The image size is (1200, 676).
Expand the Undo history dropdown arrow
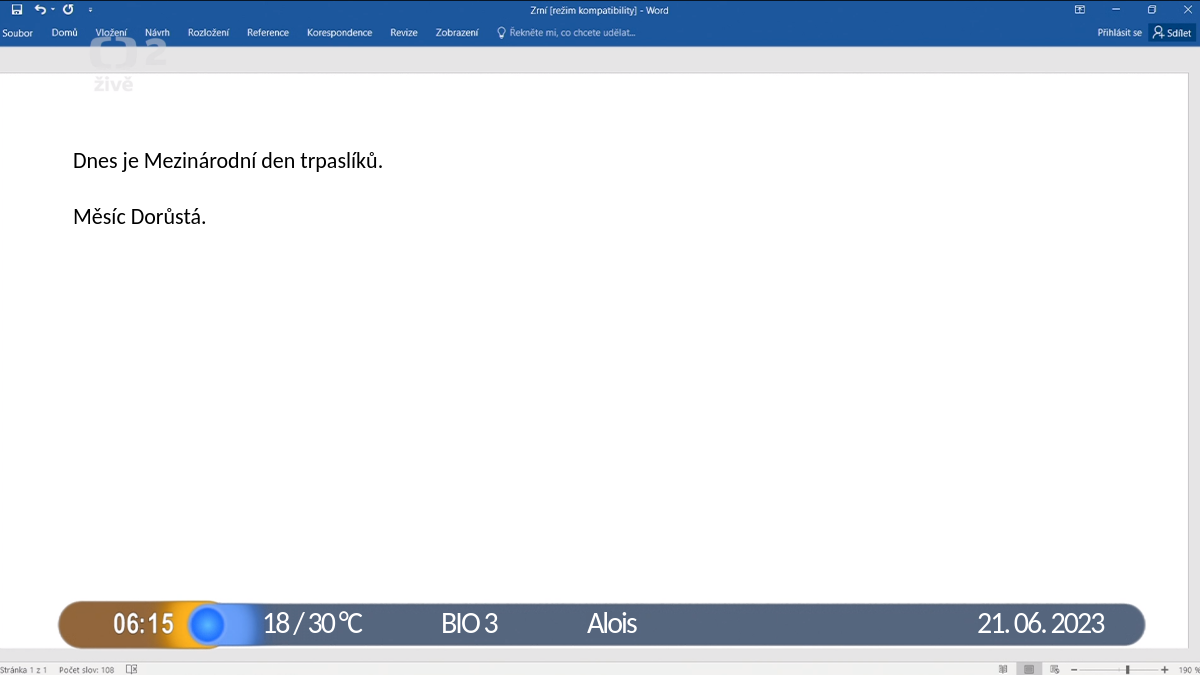click(x=53, y=9)
